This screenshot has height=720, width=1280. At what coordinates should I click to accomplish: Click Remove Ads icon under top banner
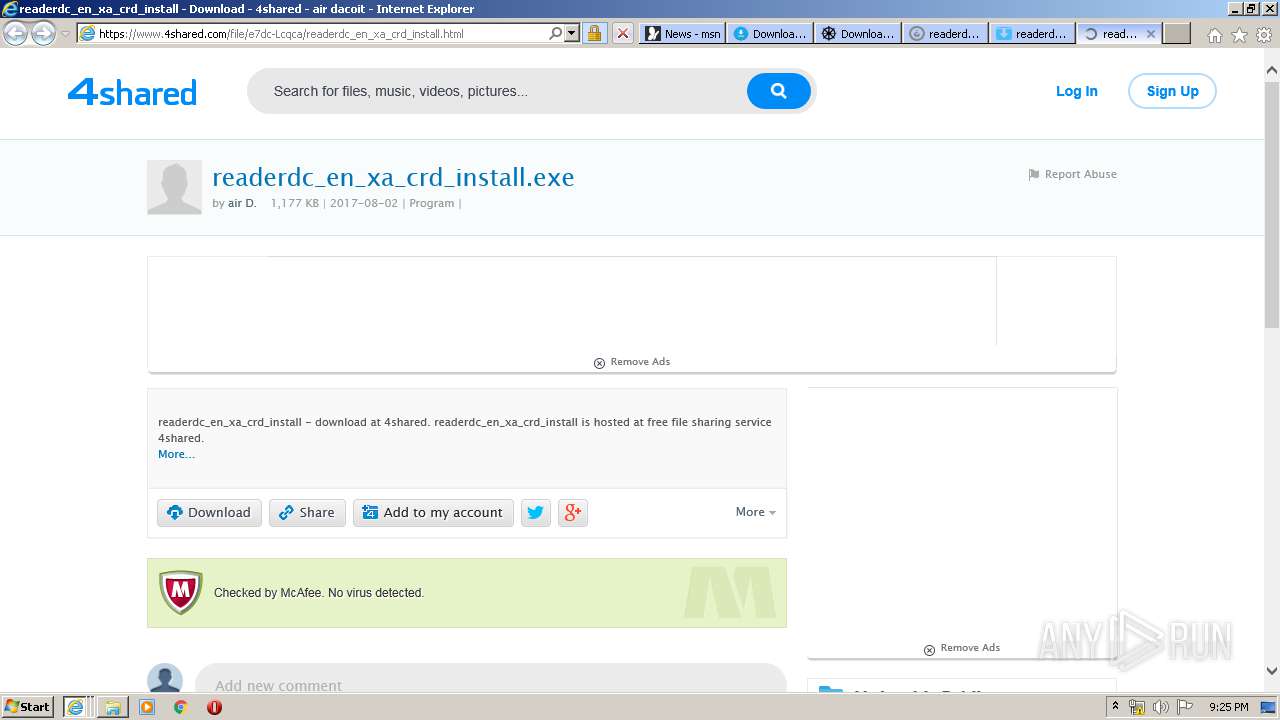click(x=599, y=363)
